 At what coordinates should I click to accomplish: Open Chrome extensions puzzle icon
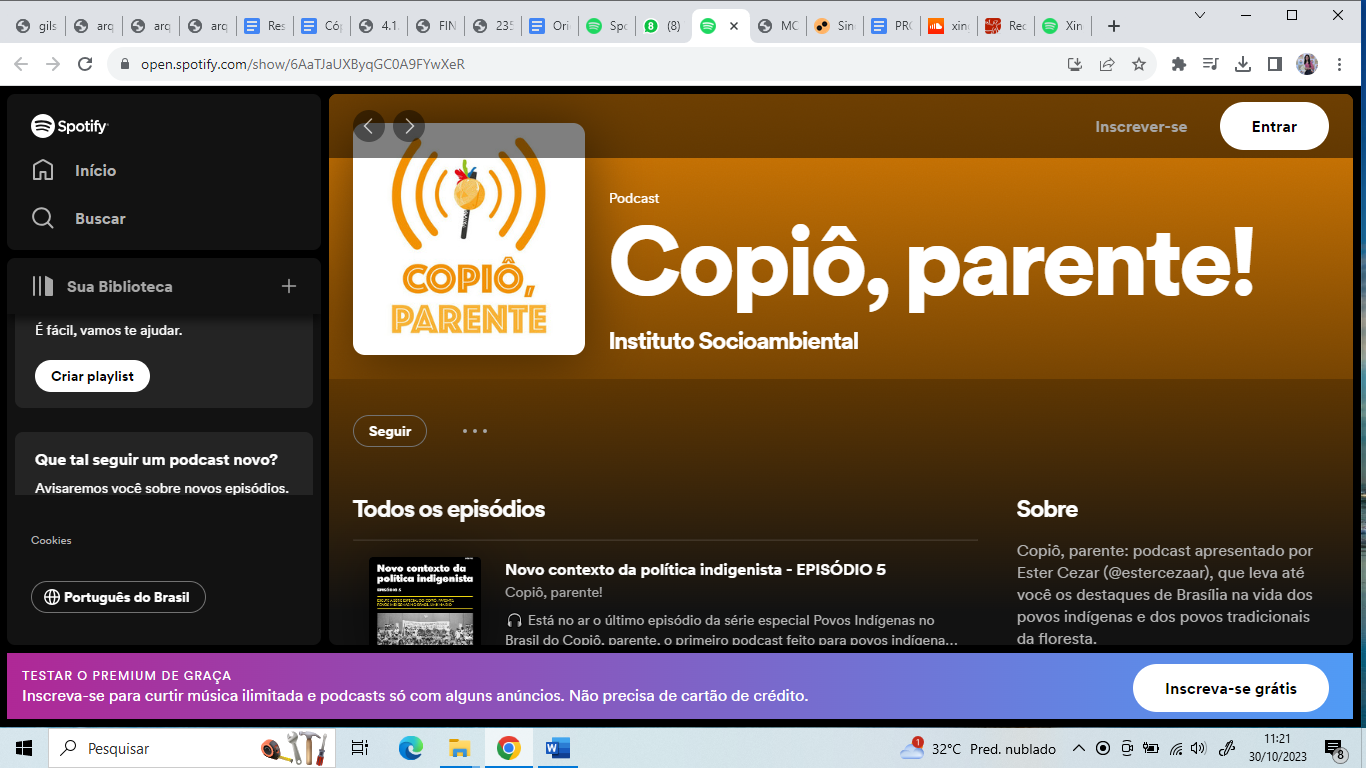click(x=1179, y=64)
